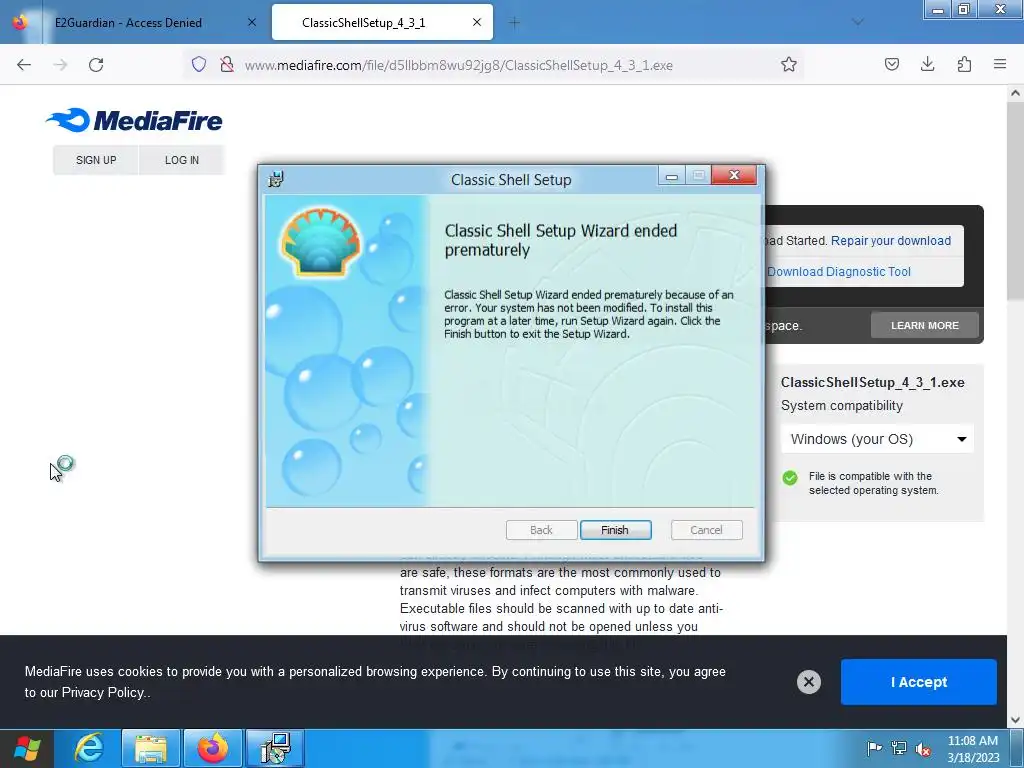
Task: Open a new browser tab
Action: coord(514,23)
